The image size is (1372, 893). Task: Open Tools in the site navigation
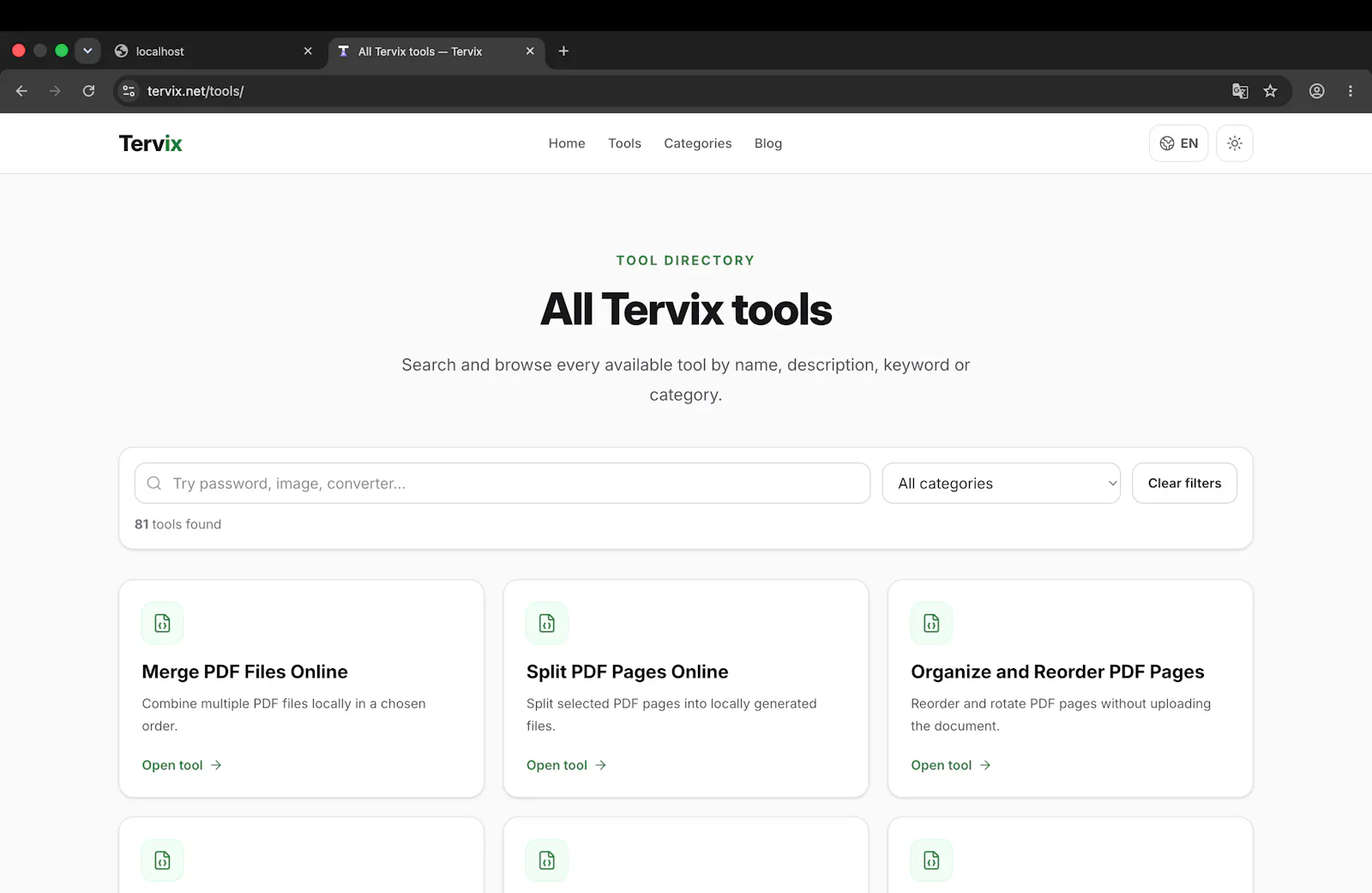coord(625,143)
